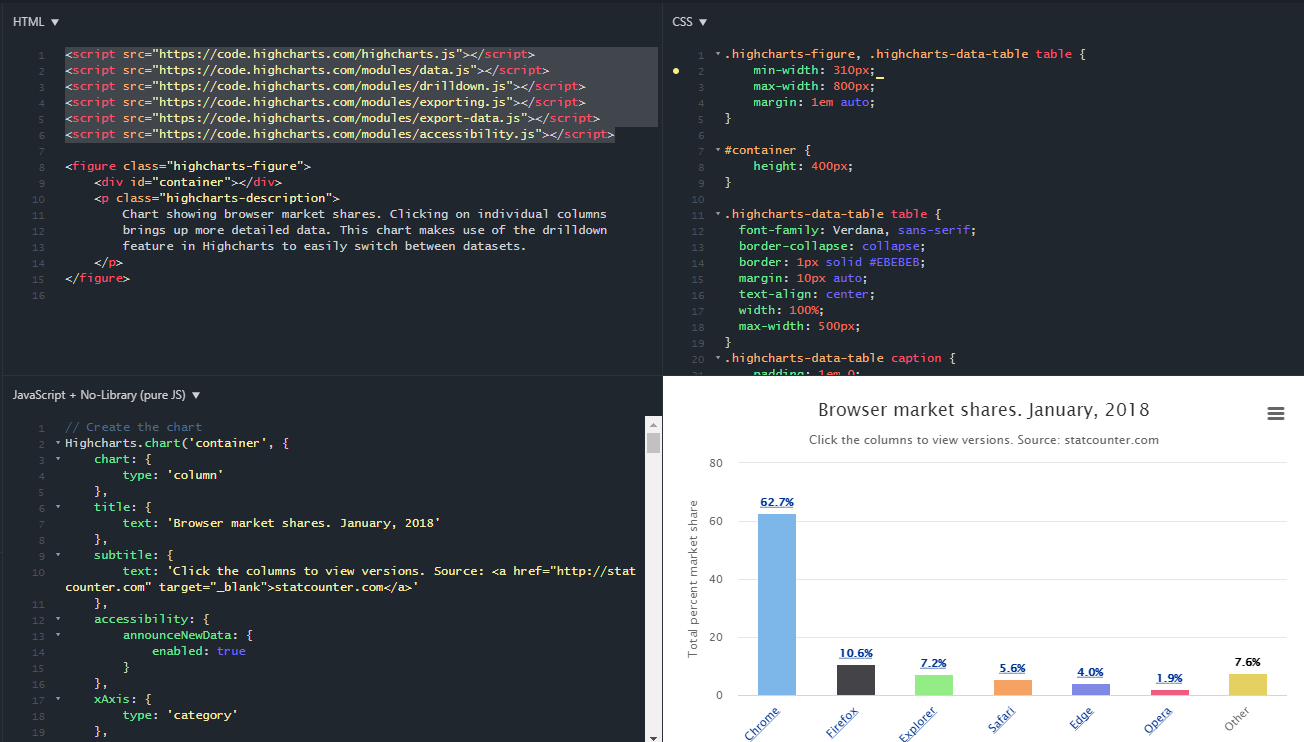Click the 'font-family: Verdana, sans-serif;' line
The height and width of the screenshot is (742, 1304).
[x=857, y=230]
